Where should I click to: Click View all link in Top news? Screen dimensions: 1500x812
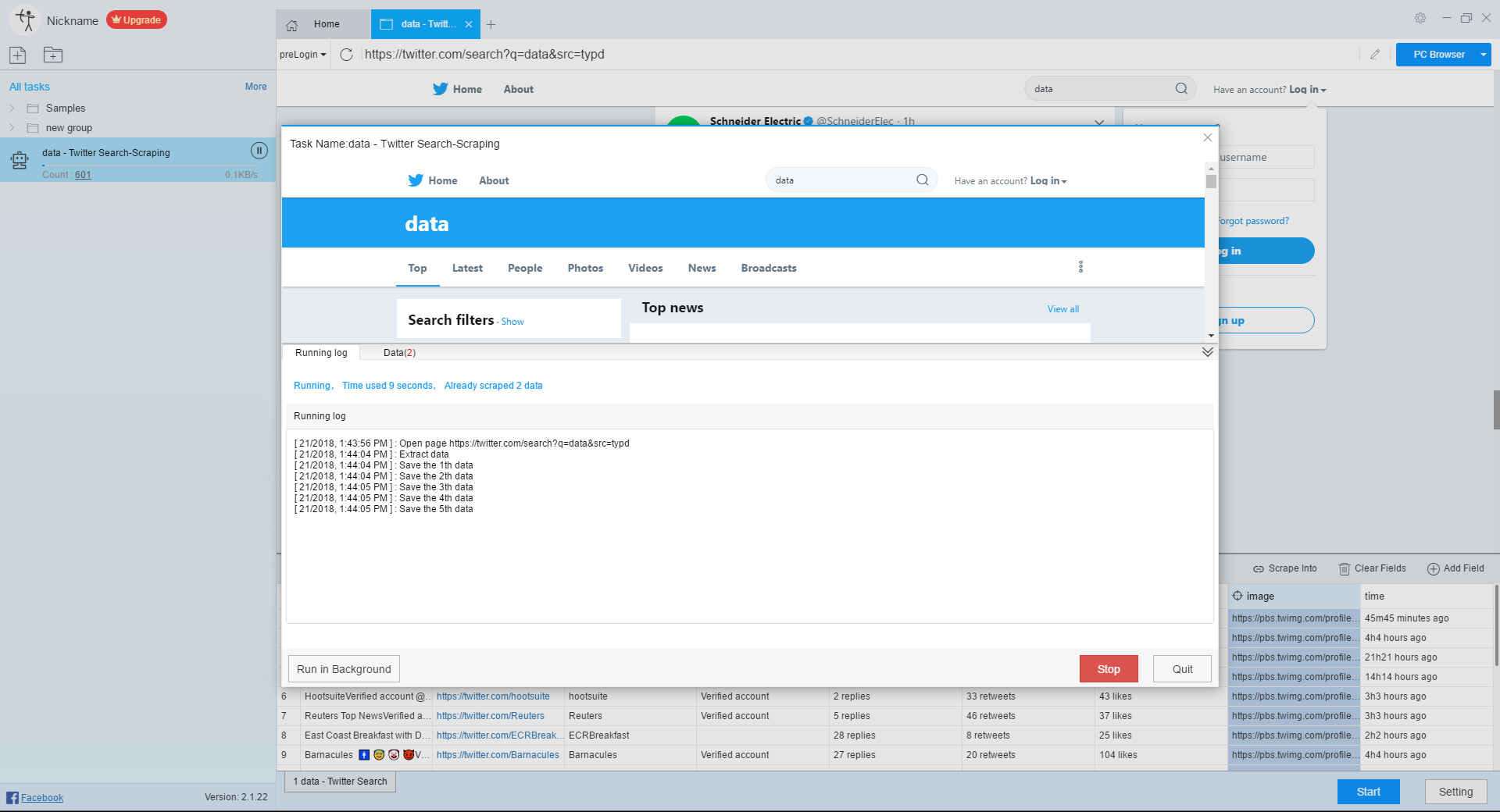coord(1062,309)
